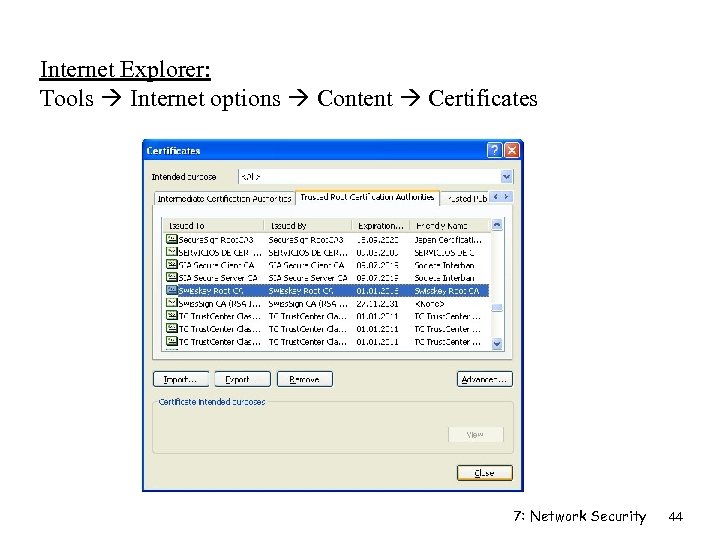
Task: Click the View button
Action: click(x=476, y=434)
